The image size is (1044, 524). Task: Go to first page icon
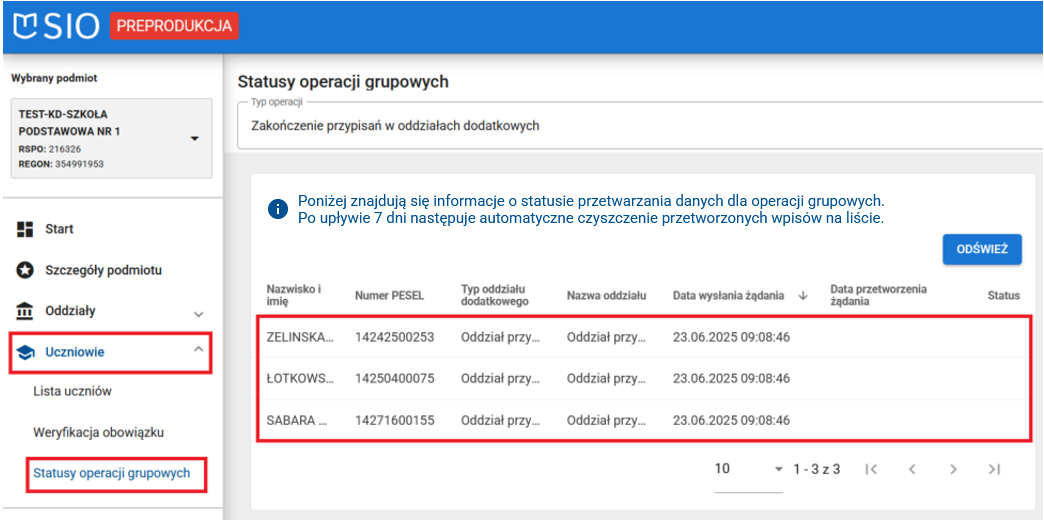[871, 469]
